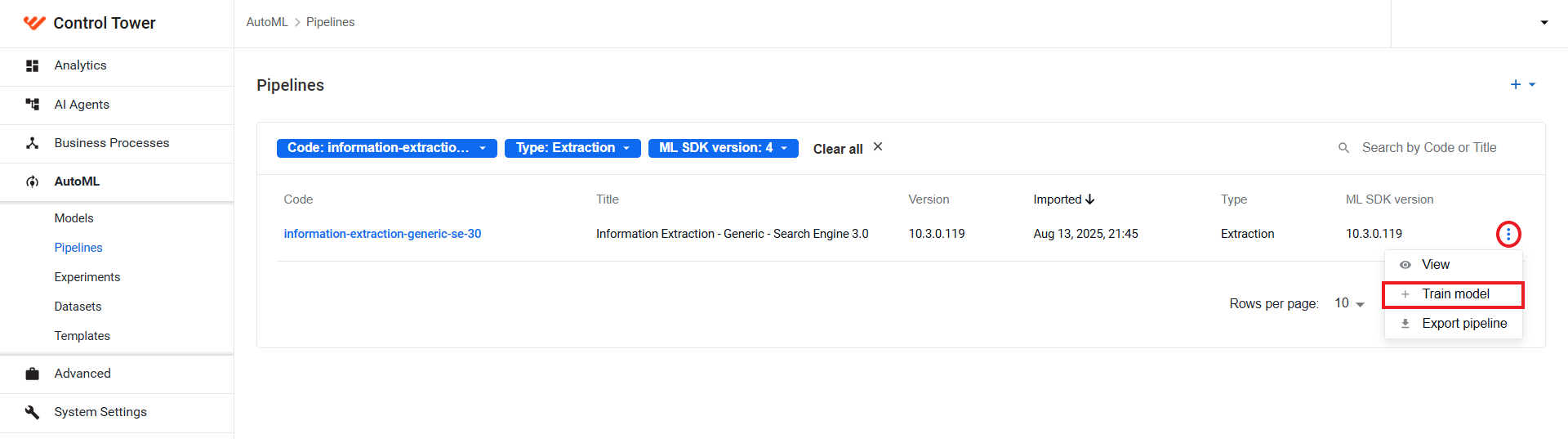
Task: Open the ML SDK version filter dropdown
Action: (784, 148)
